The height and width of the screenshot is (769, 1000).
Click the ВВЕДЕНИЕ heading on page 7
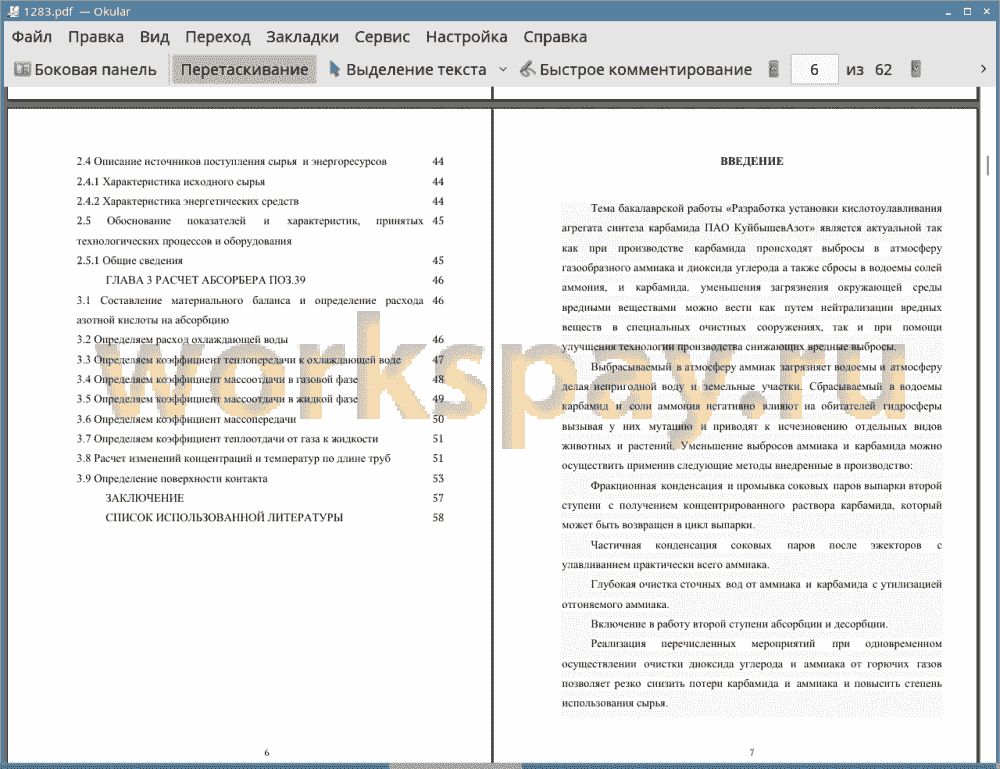(751, 161)
